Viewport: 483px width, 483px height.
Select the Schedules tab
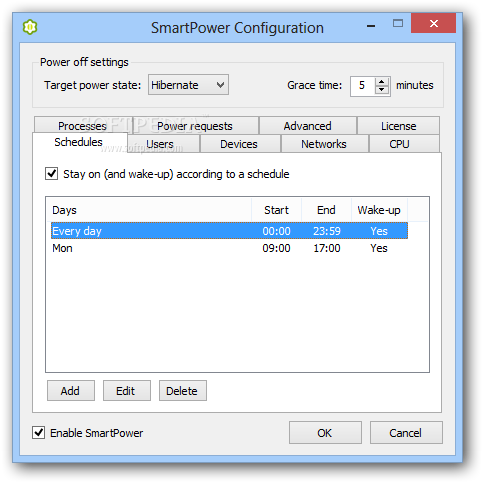pos(79,142)
